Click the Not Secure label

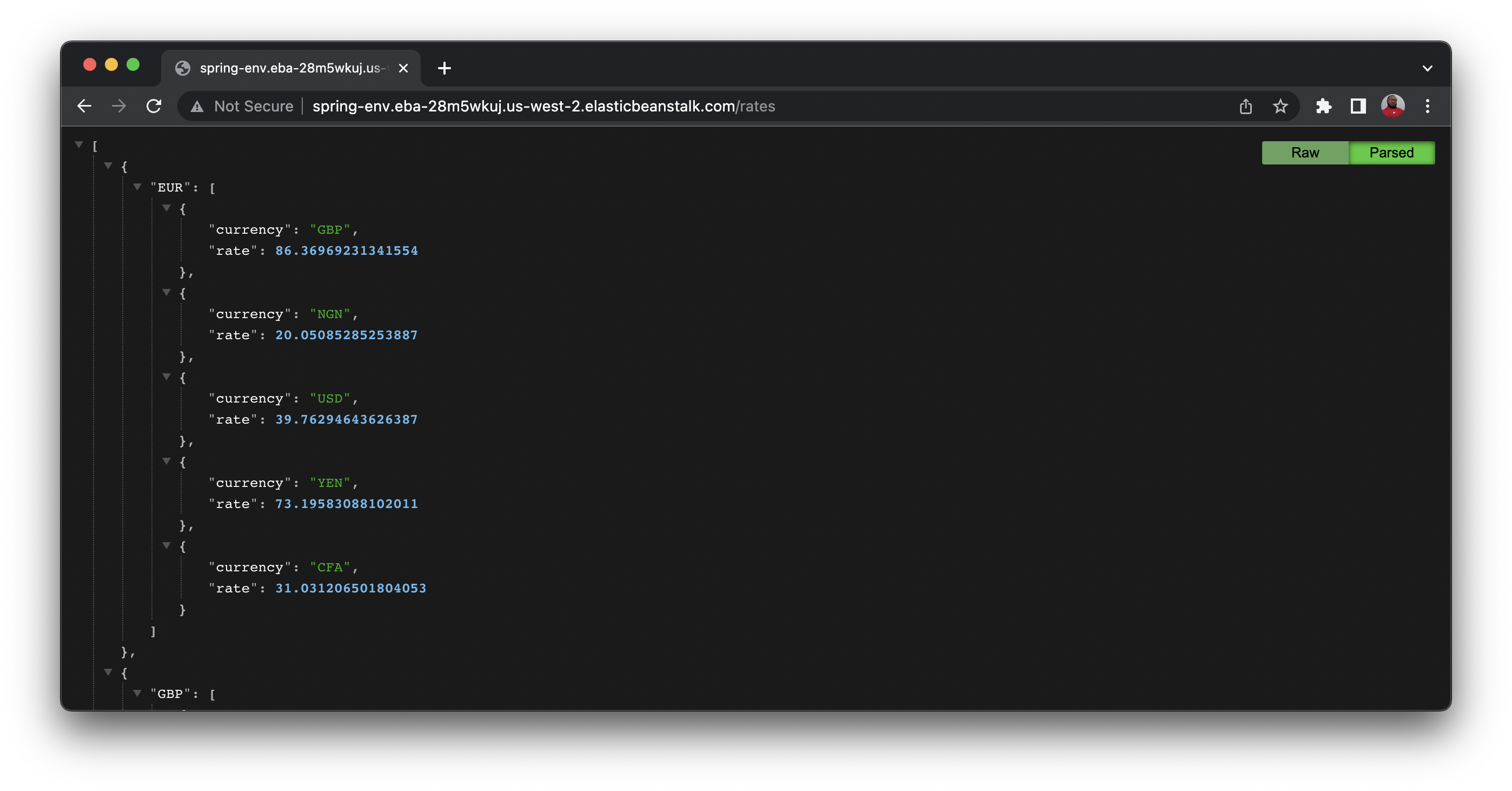(254, 106)
